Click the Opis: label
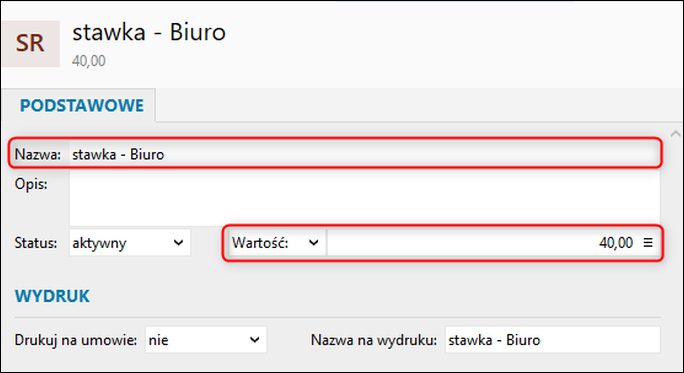This screenshot has height=373, width=684. tap(31, 184)
